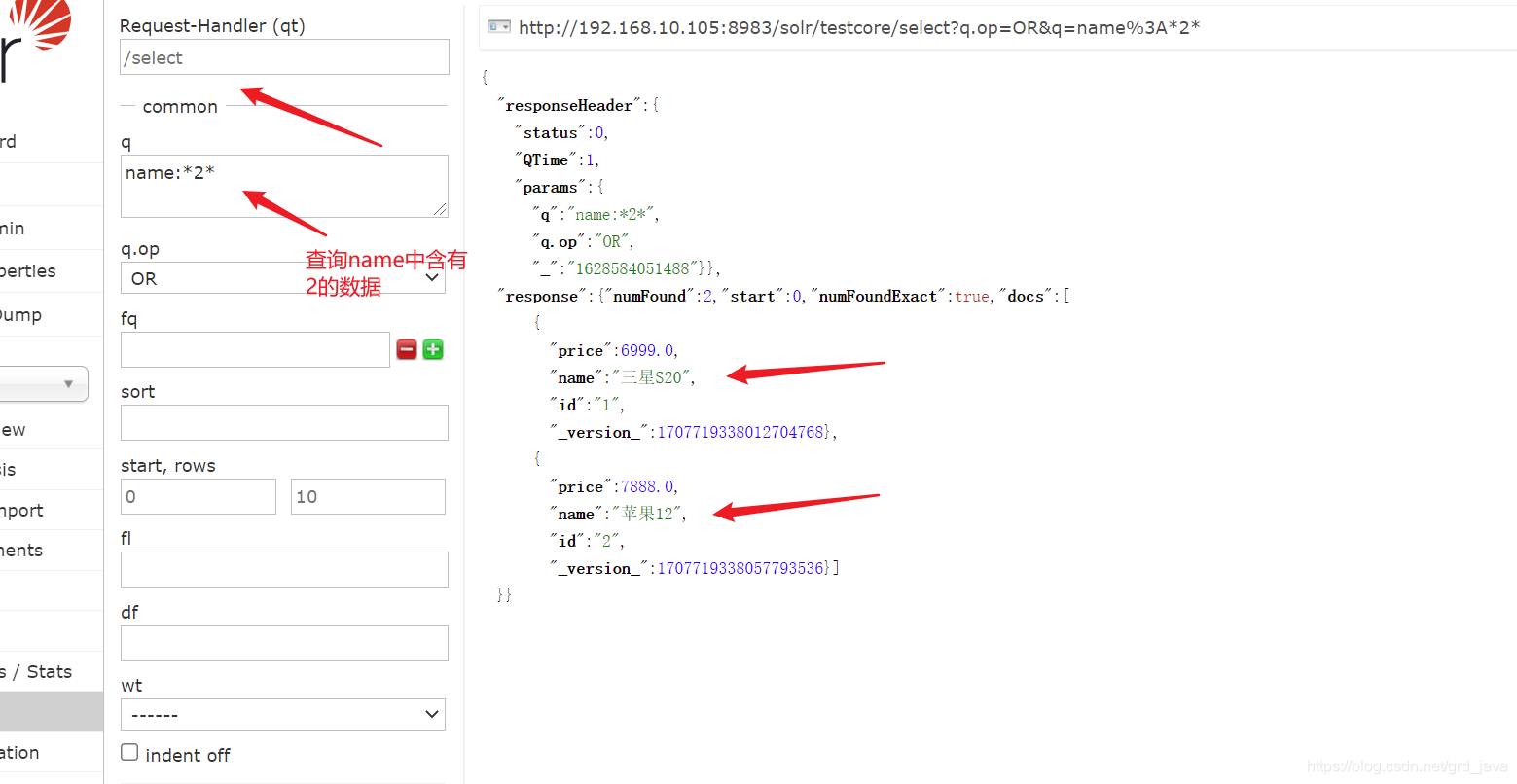Select the highlighted Query item in sidebar

[51, 712]
